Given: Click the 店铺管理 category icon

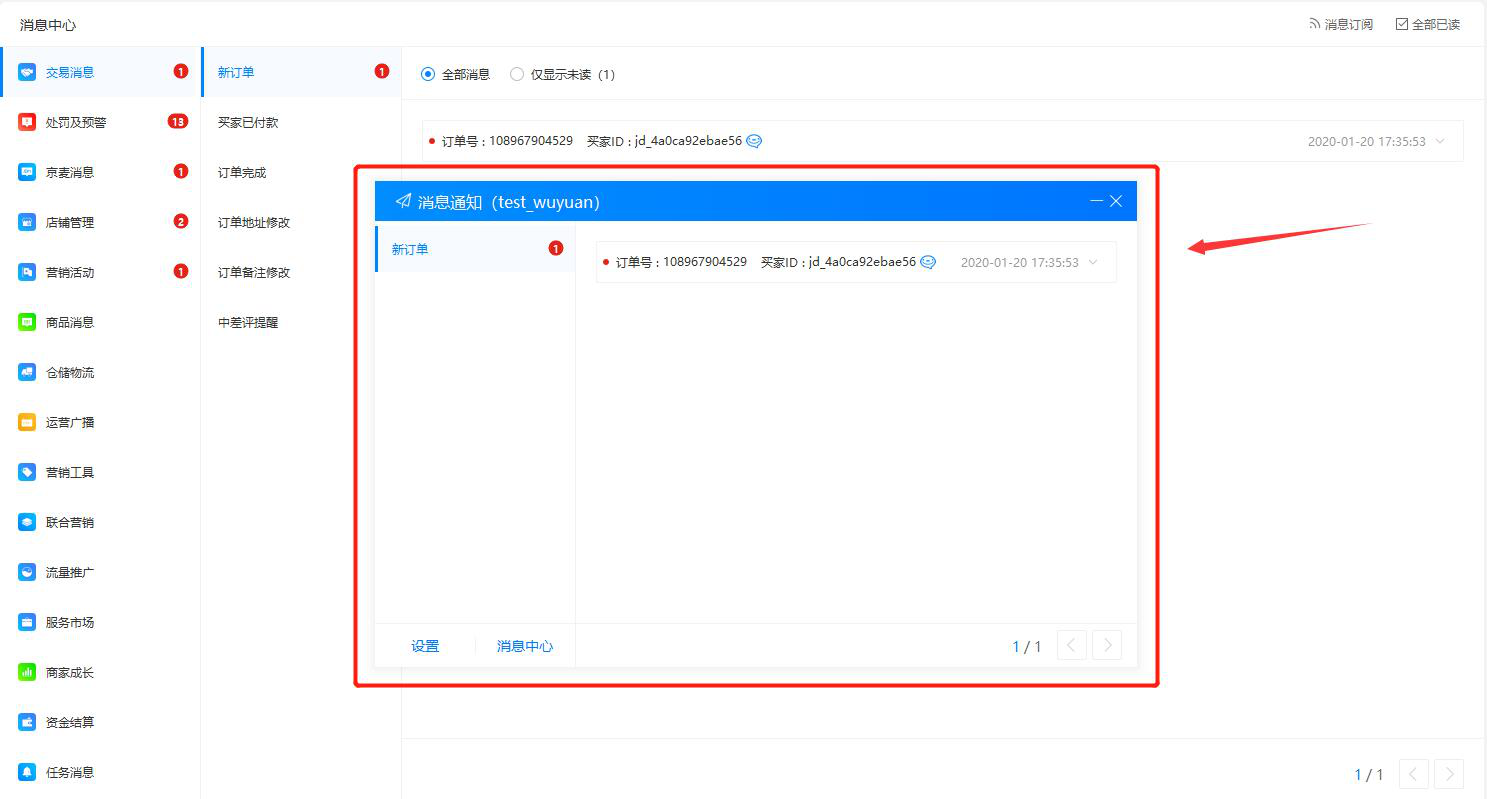Looking at the screenshot, I should (28, 221).
